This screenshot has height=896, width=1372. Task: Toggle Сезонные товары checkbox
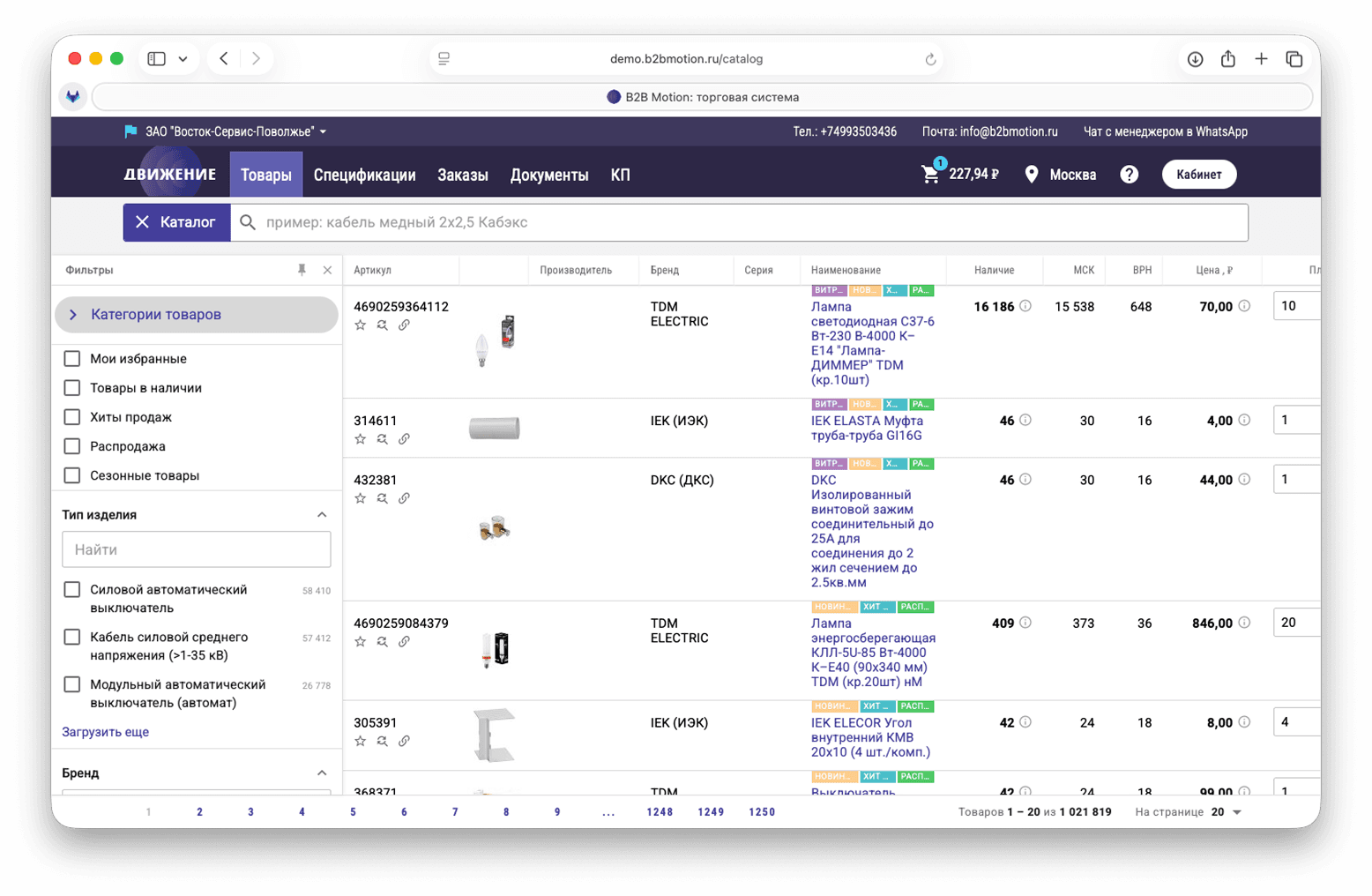(x=72, y=475)
